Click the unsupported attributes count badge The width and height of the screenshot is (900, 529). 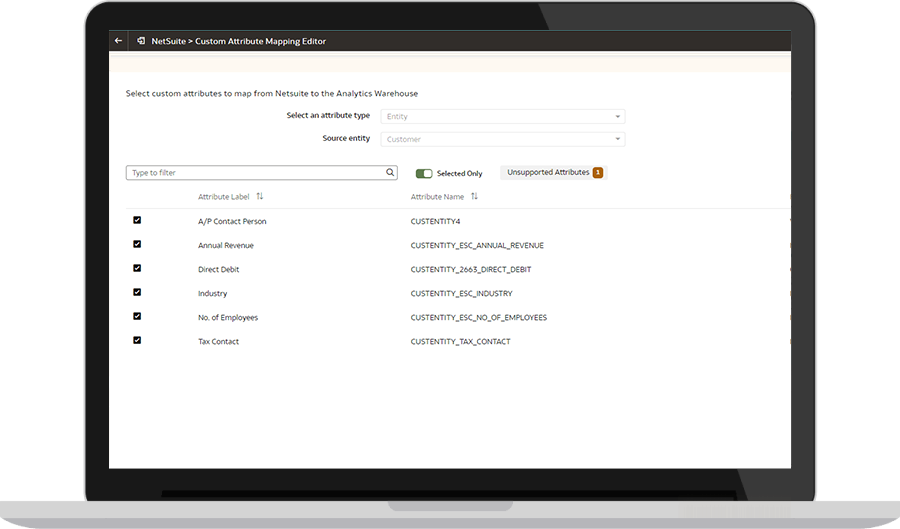point(598,173)
